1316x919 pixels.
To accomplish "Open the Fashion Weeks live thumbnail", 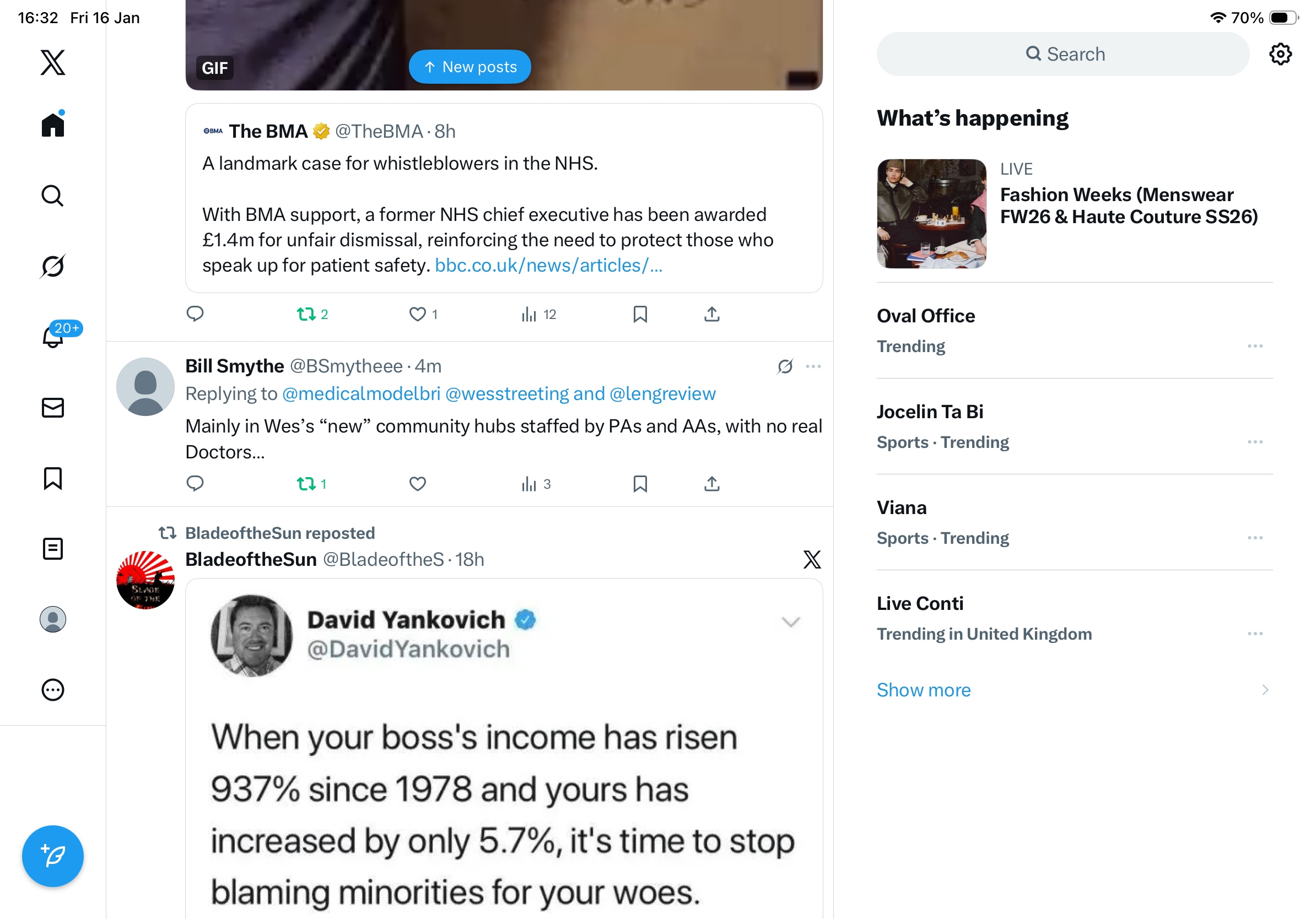I will tap(931, 214).
